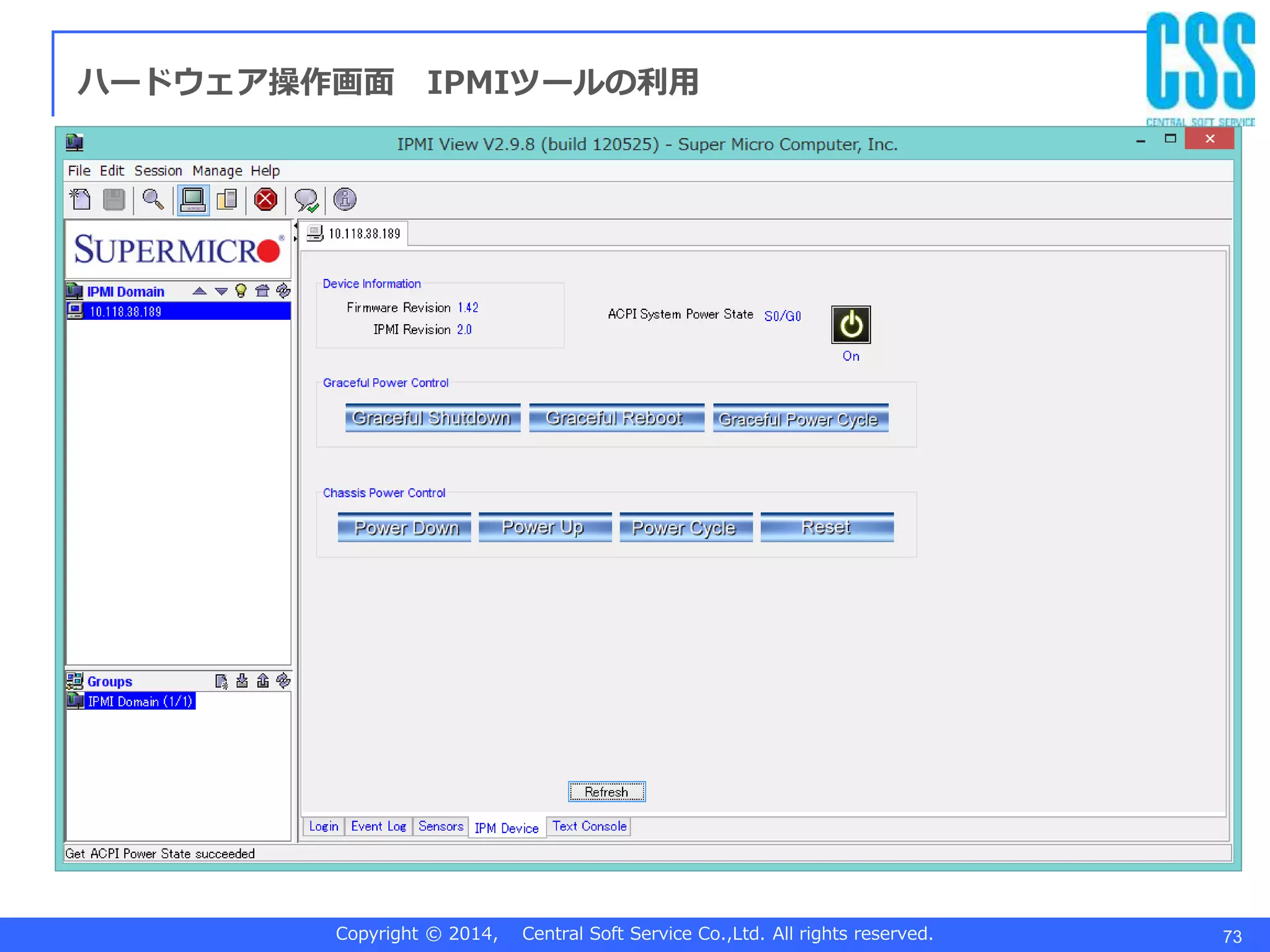Select the computer monitor toolbar icon

(193, 200)
